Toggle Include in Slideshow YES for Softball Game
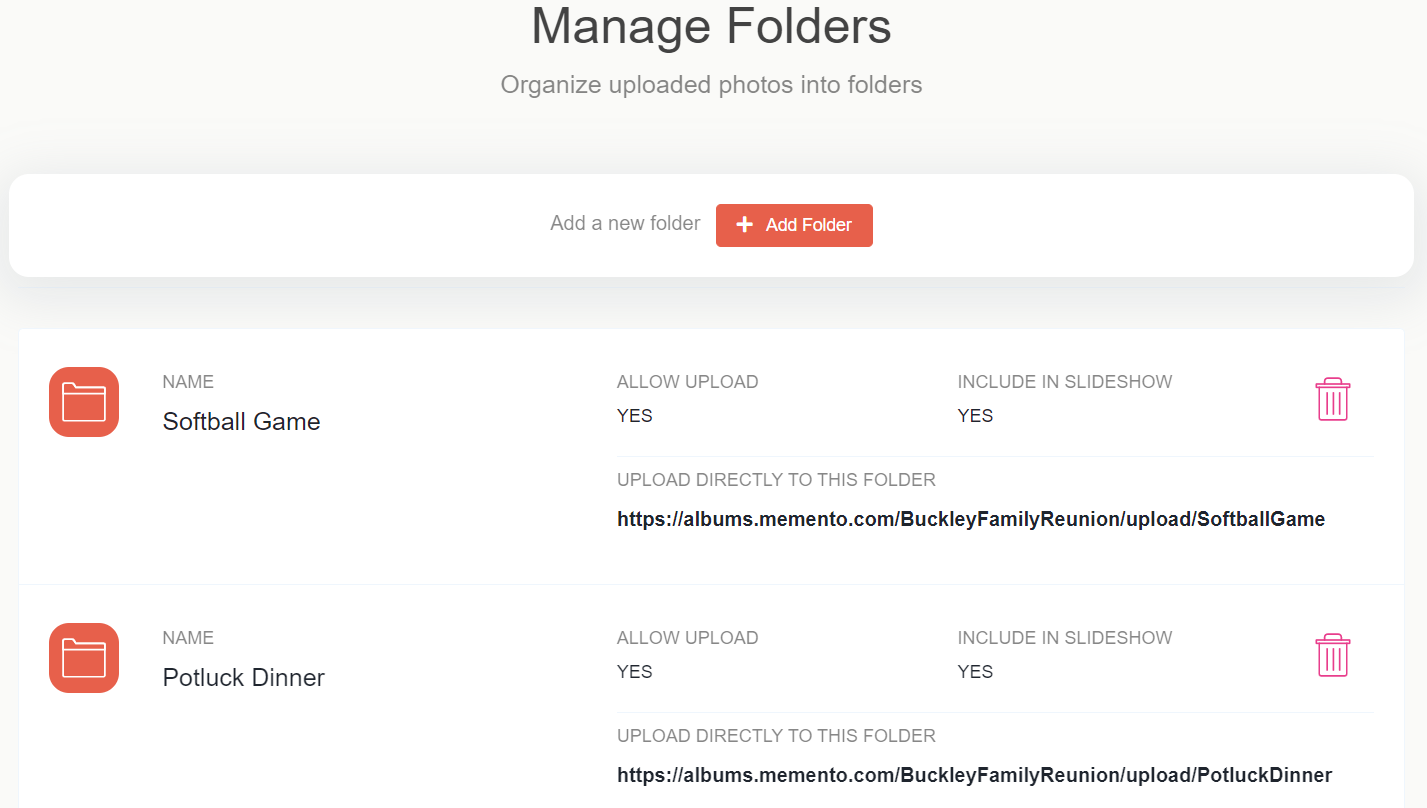1427x808 pixels. coord(975,416)
